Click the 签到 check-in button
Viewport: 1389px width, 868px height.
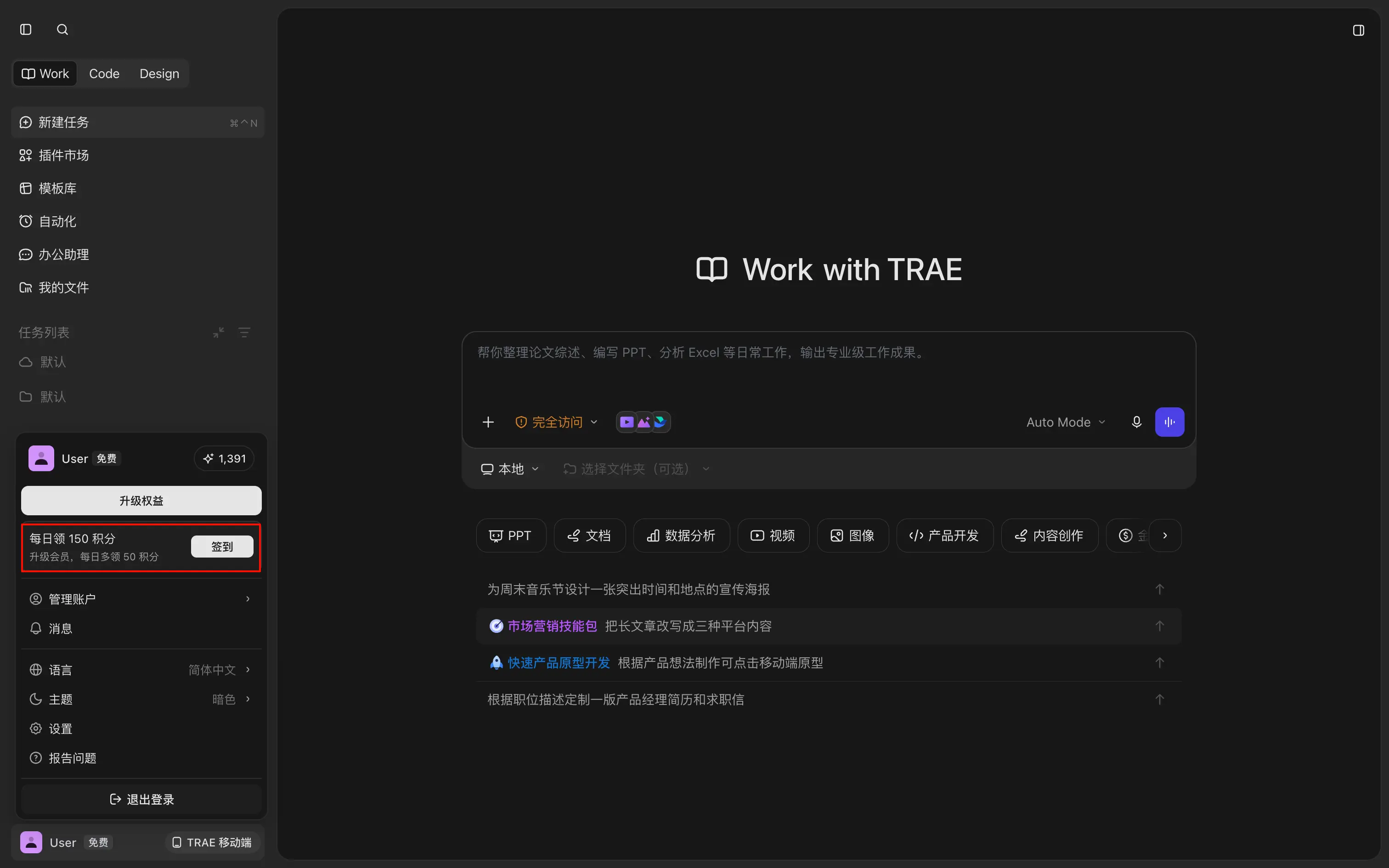tap(222, 547)
